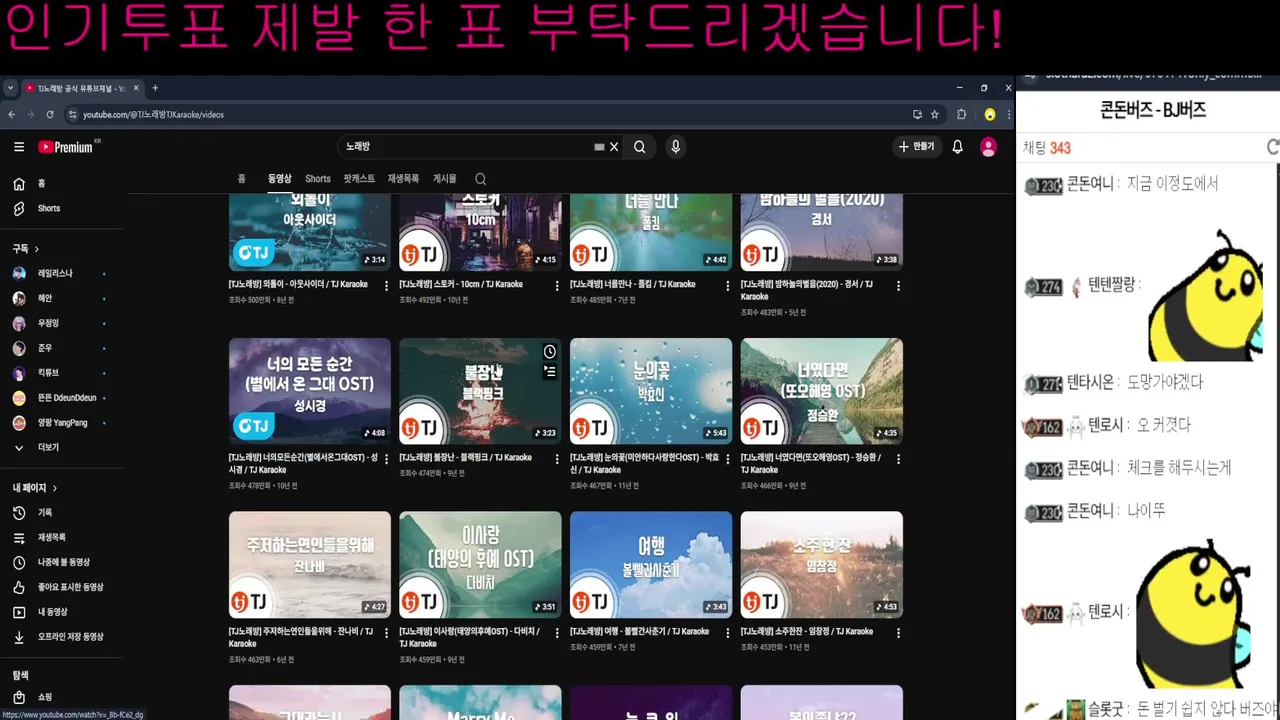Start voice search with the microphone icon
Viewport: 1280px width, 720px height.
[676, 147]
